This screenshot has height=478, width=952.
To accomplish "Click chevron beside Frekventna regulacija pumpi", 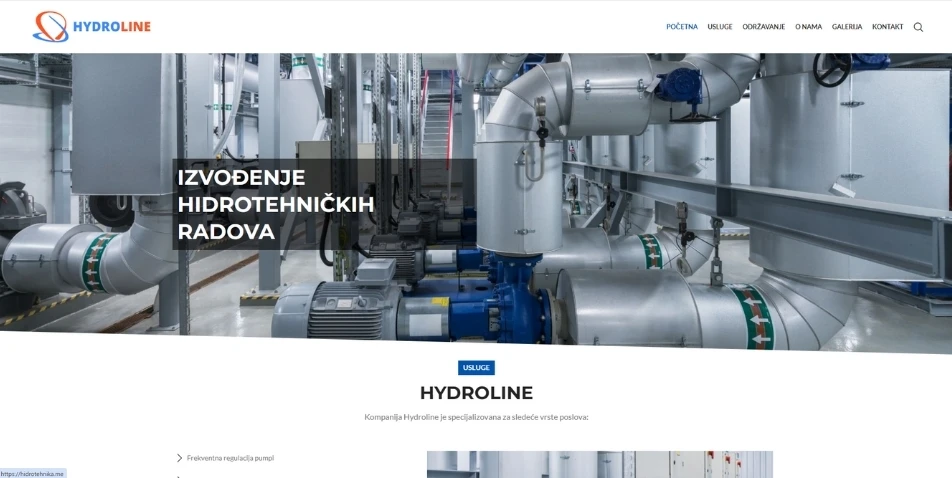I will click(x=179, y=458).
